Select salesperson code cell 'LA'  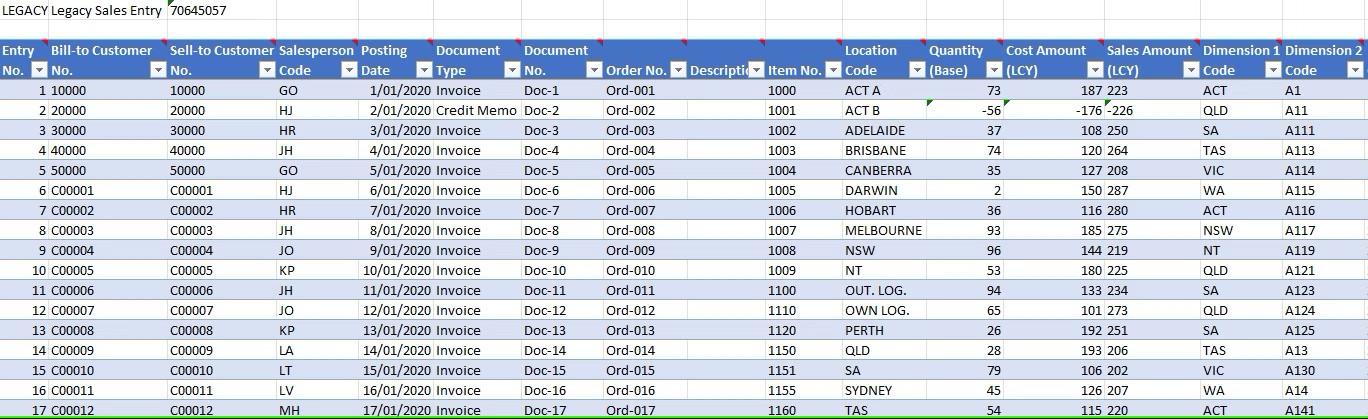(x=317, y=350)
